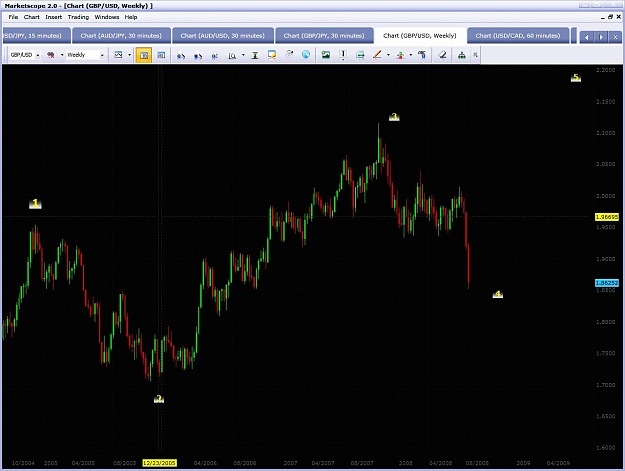Open dropdown arrow beside the glasses icon

[x=62, y=55]
